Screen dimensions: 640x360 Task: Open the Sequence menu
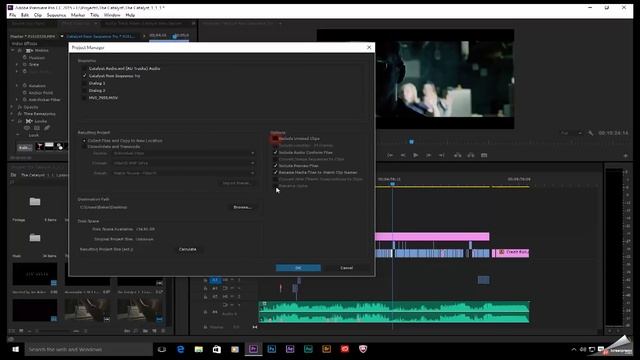[x=56, y=15]
